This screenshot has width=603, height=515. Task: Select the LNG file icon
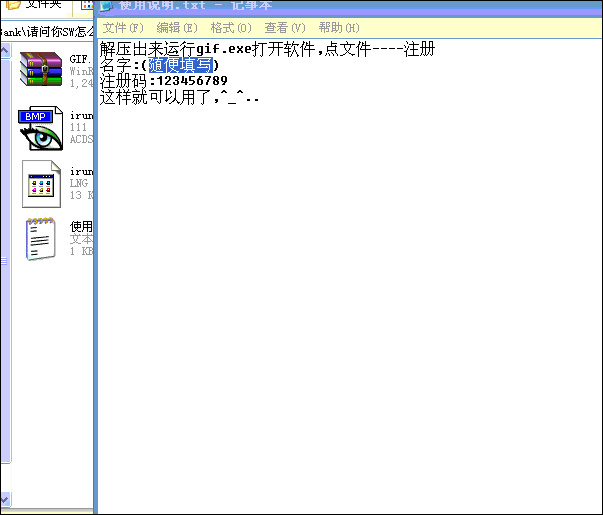pyautogui.click(x=41, y=184)
